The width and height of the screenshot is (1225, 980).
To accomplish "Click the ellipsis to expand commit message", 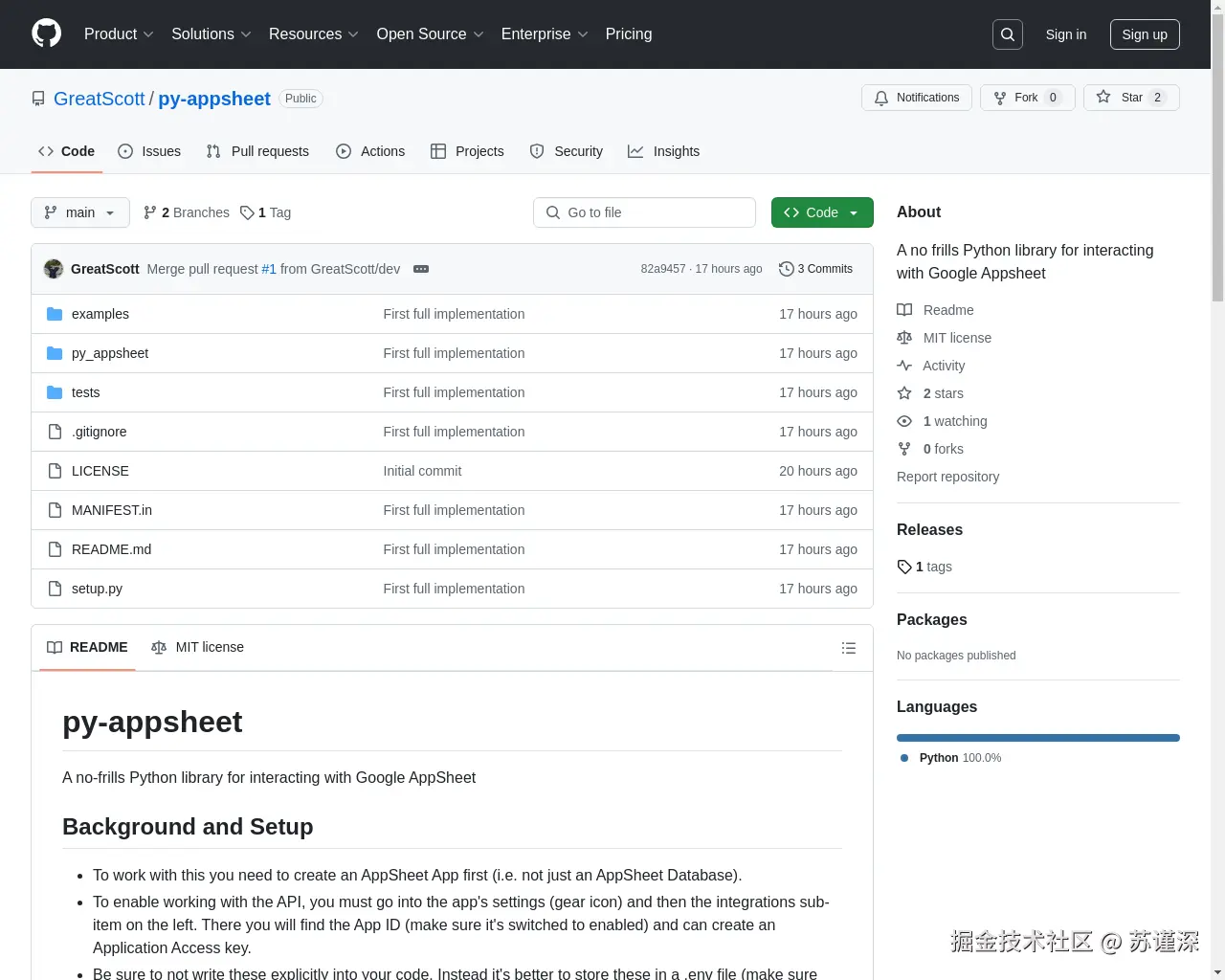I will 421,269.
